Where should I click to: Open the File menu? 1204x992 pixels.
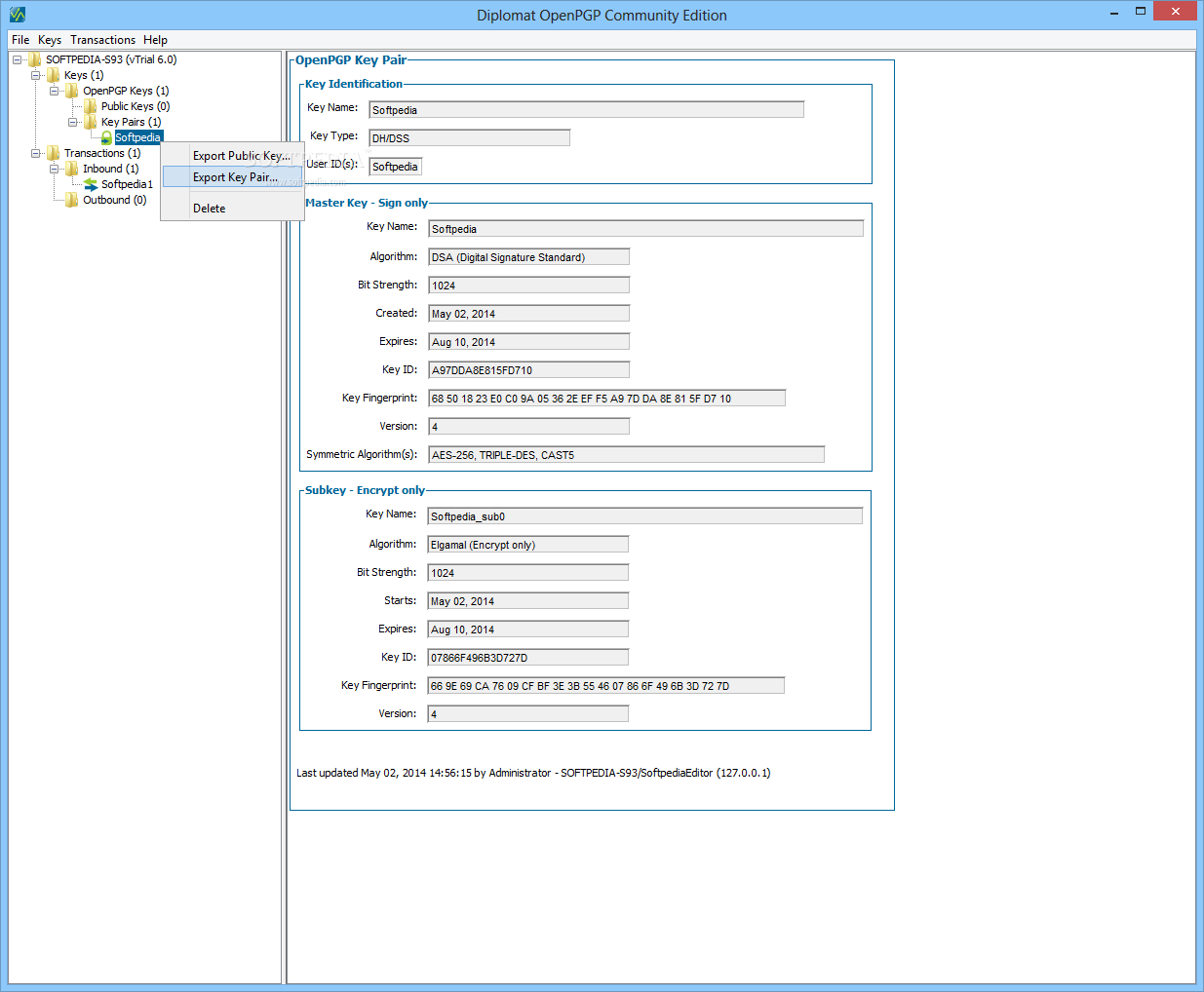point(20,40)
